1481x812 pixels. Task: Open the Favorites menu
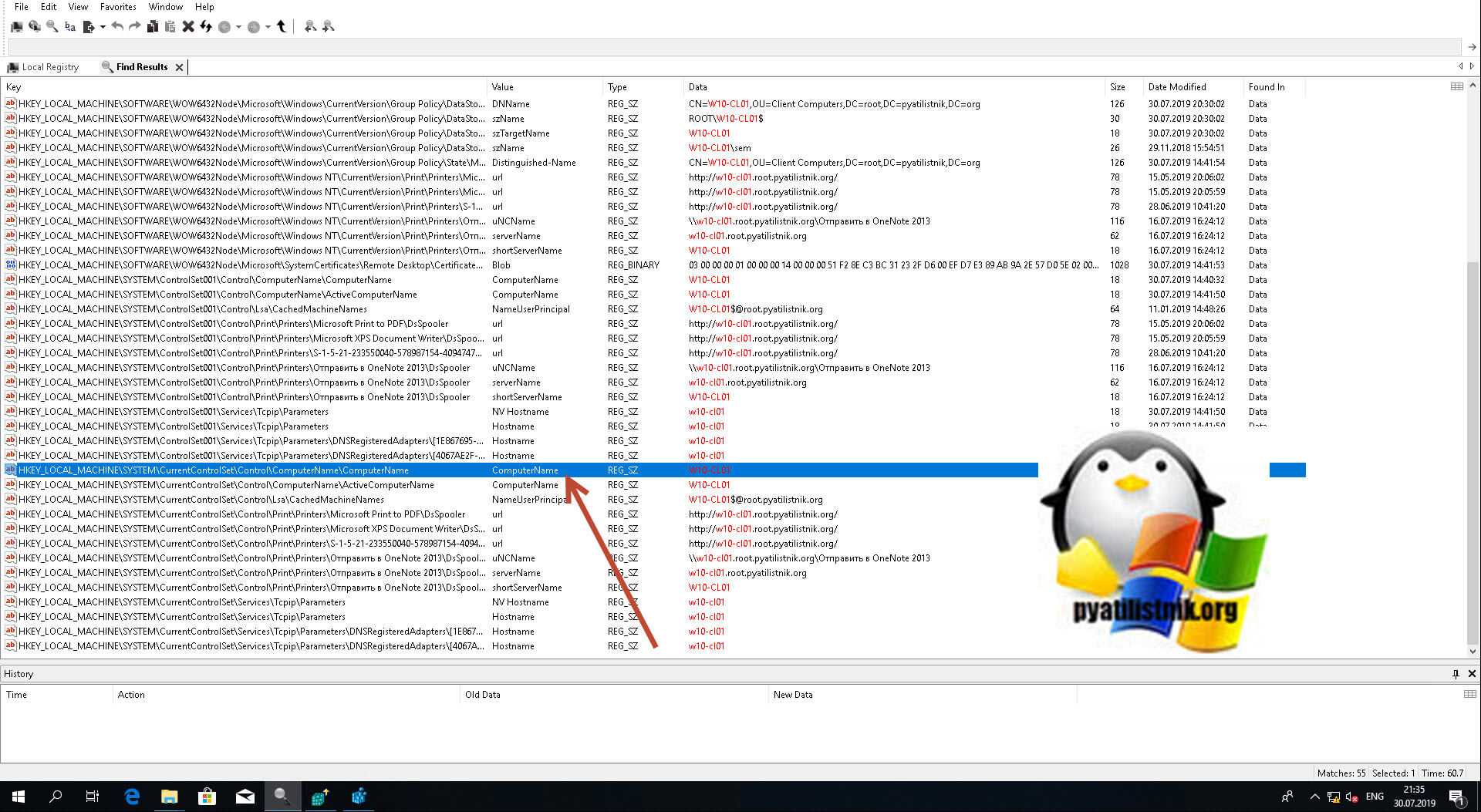tap(118, 7)
